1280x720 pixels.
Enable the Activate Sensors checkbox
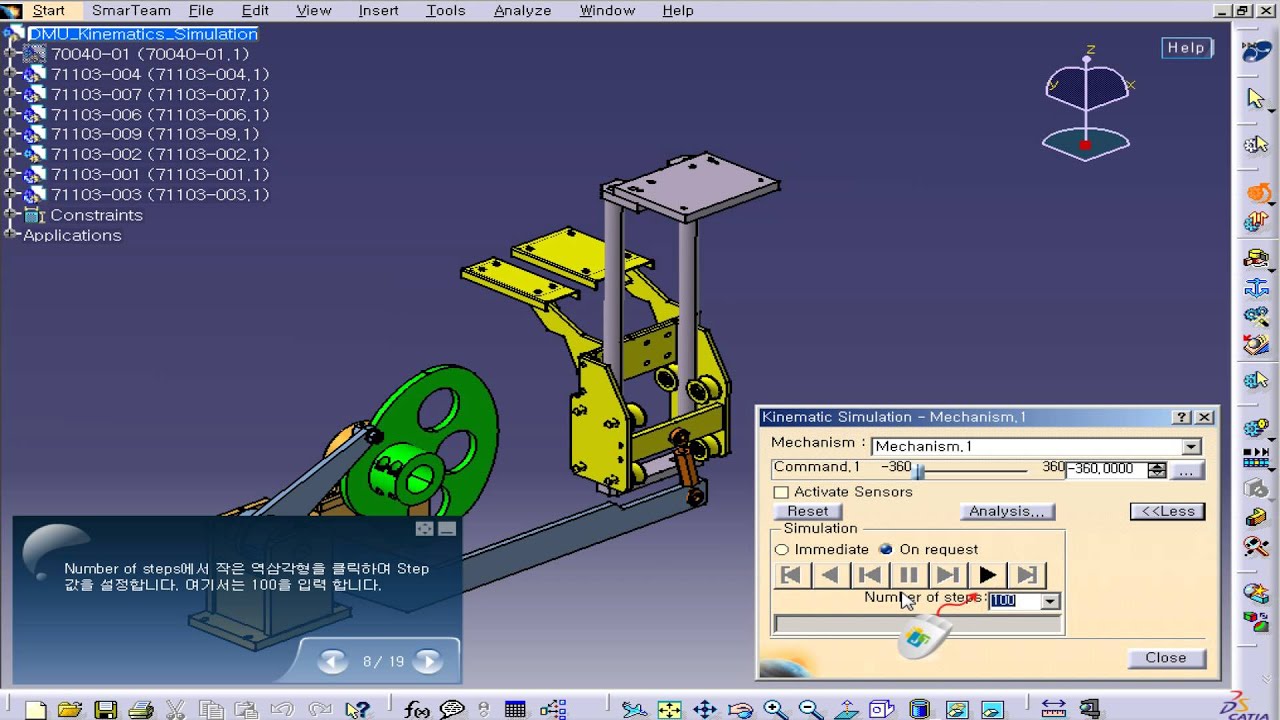tap(781, 492)
